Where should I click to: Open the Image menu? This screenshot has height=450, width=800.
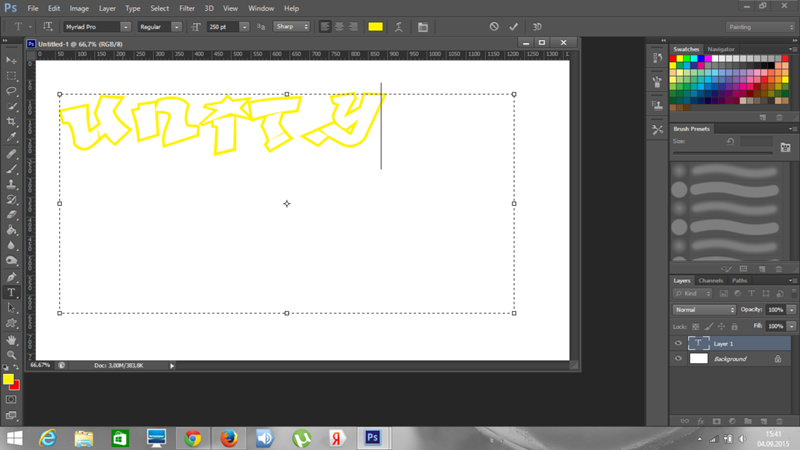point(79,8)
